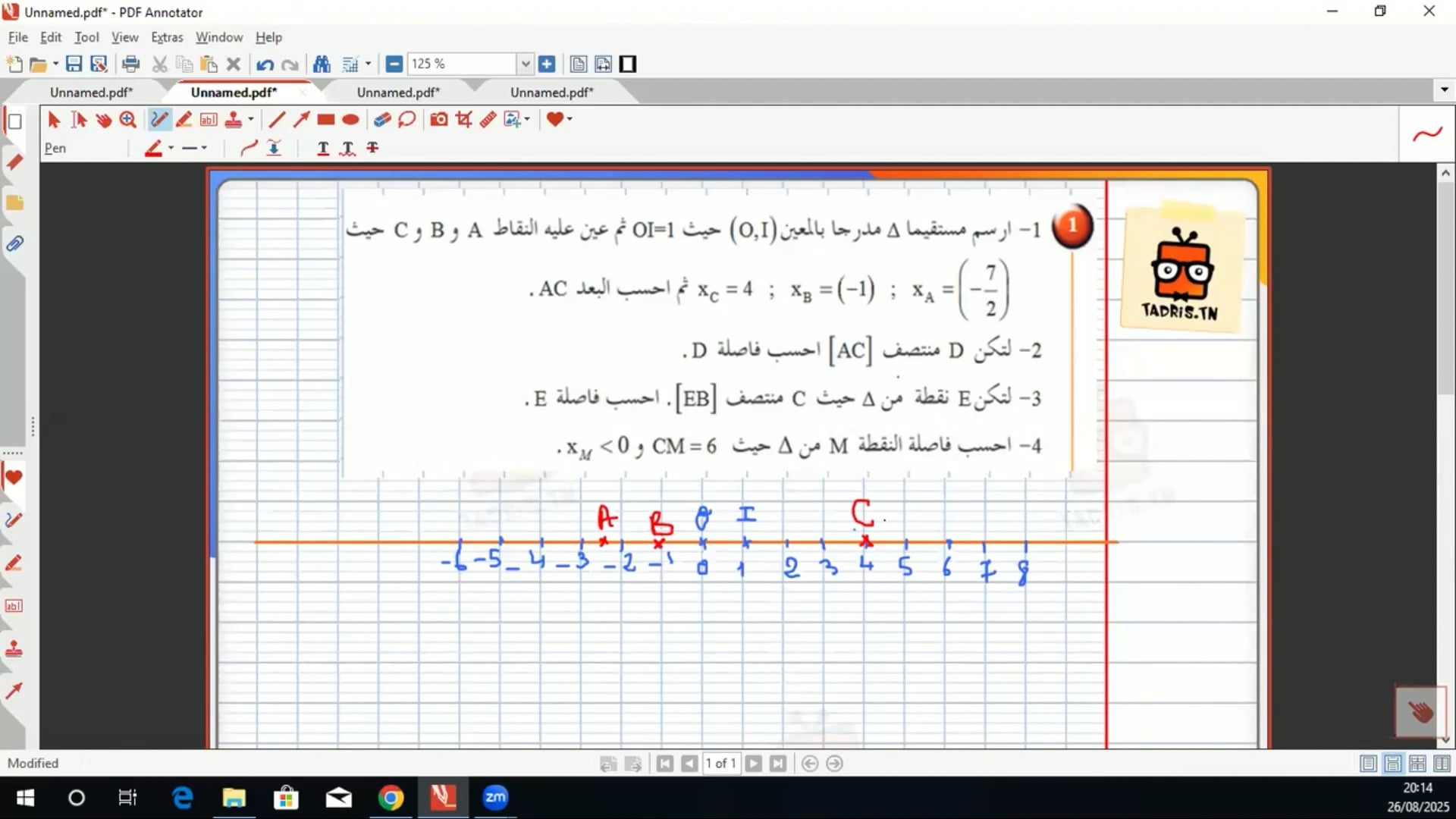Viewport: 1456px width, 819px height.
Task: Select the Lasso tool
Action: (x=407, y=120)
